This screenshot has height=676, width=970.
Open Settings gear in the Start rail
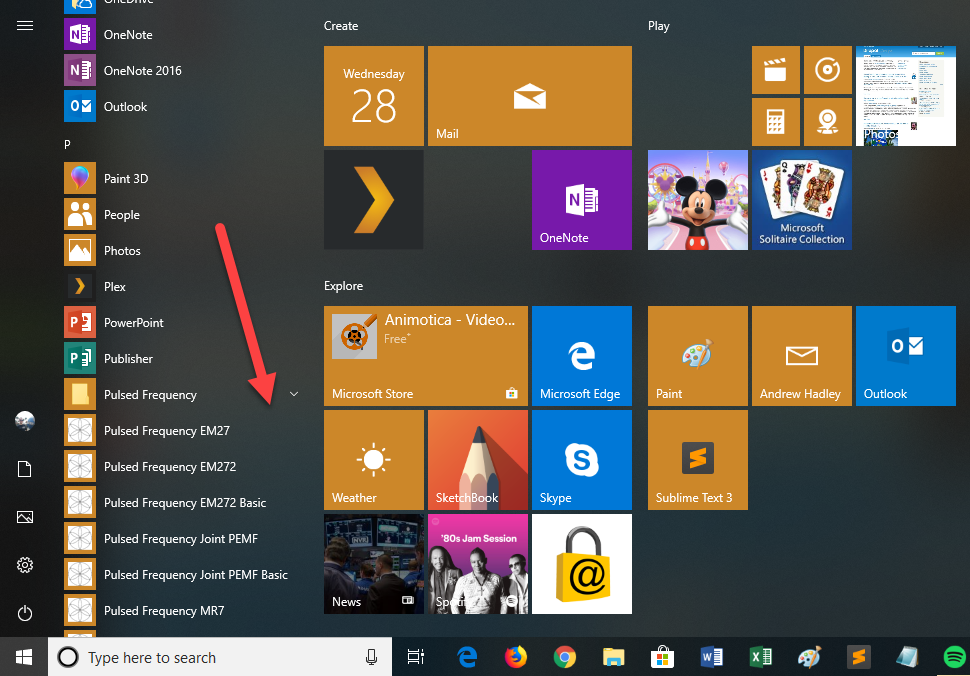[x=25, y=565]
